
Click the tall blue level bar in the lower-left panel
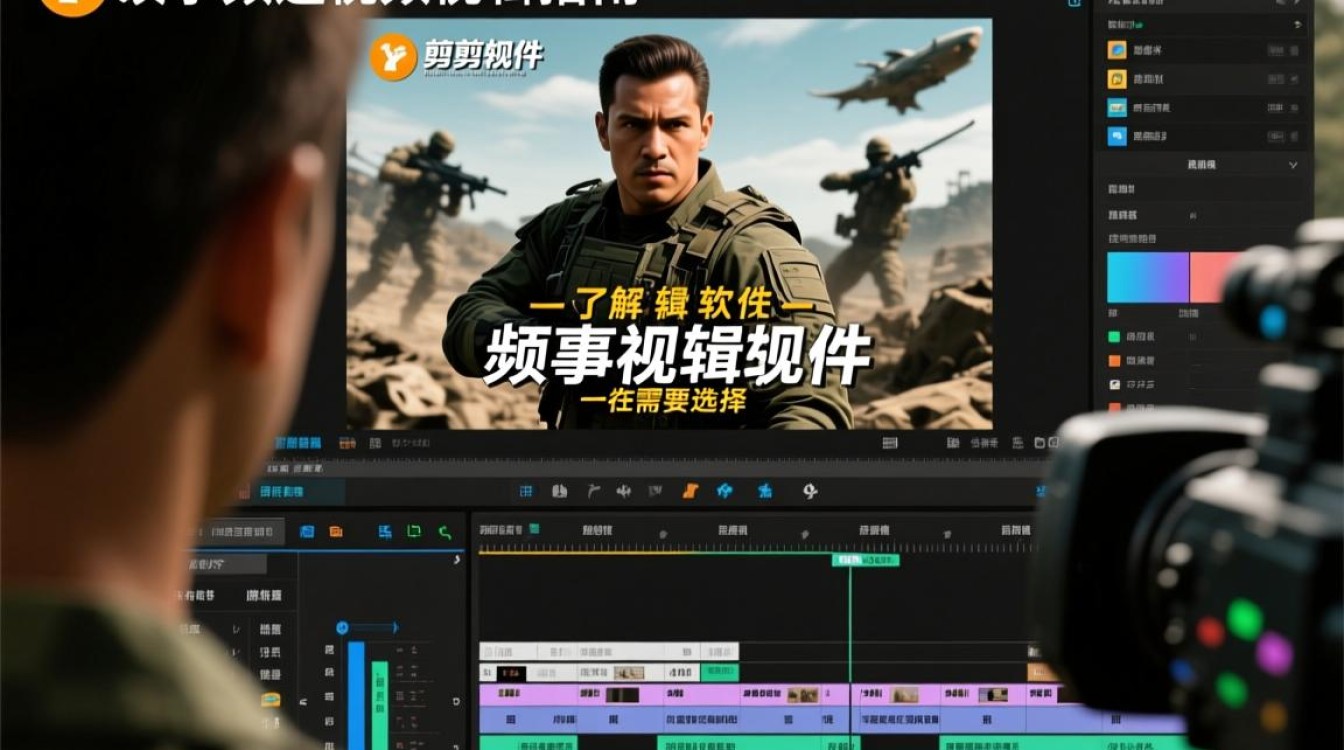tap(356, 696)
